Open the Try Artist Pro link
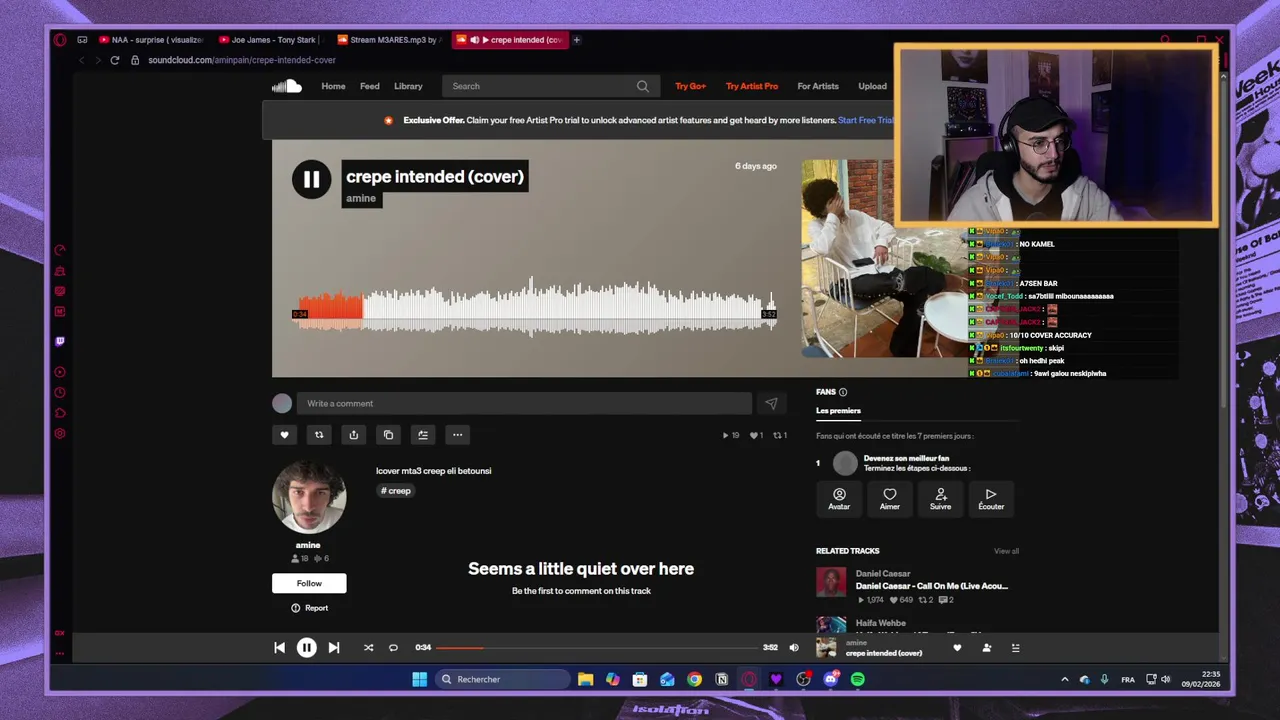Viewport: 1280px width, 720px height. click(752, 86)
